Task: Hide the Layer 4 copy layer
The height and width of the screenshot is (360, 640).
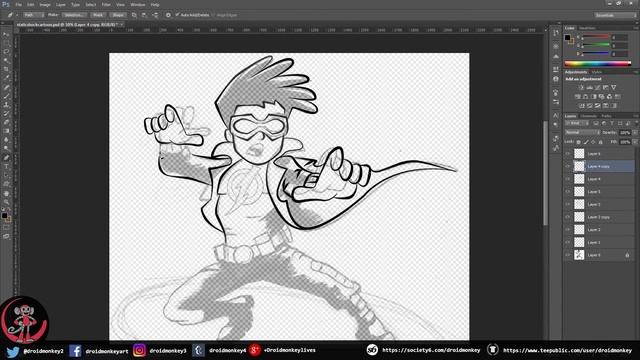Action: point(567,167)
